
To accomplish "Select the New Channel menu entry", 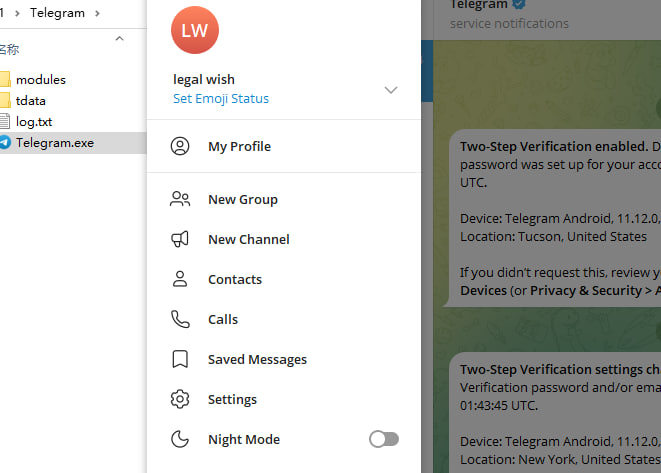I will (x=248, y=239).
